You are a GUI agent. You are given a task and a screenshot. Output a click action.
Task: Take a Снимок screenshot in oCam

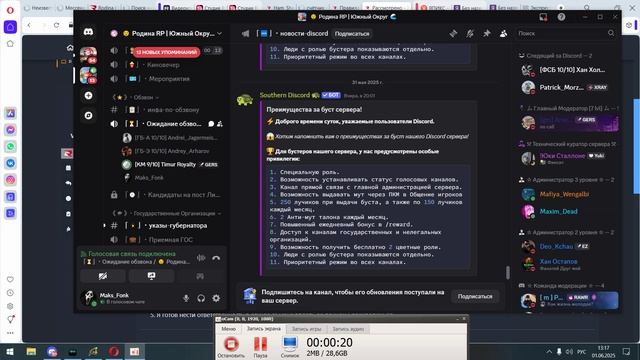click(290, 347)
